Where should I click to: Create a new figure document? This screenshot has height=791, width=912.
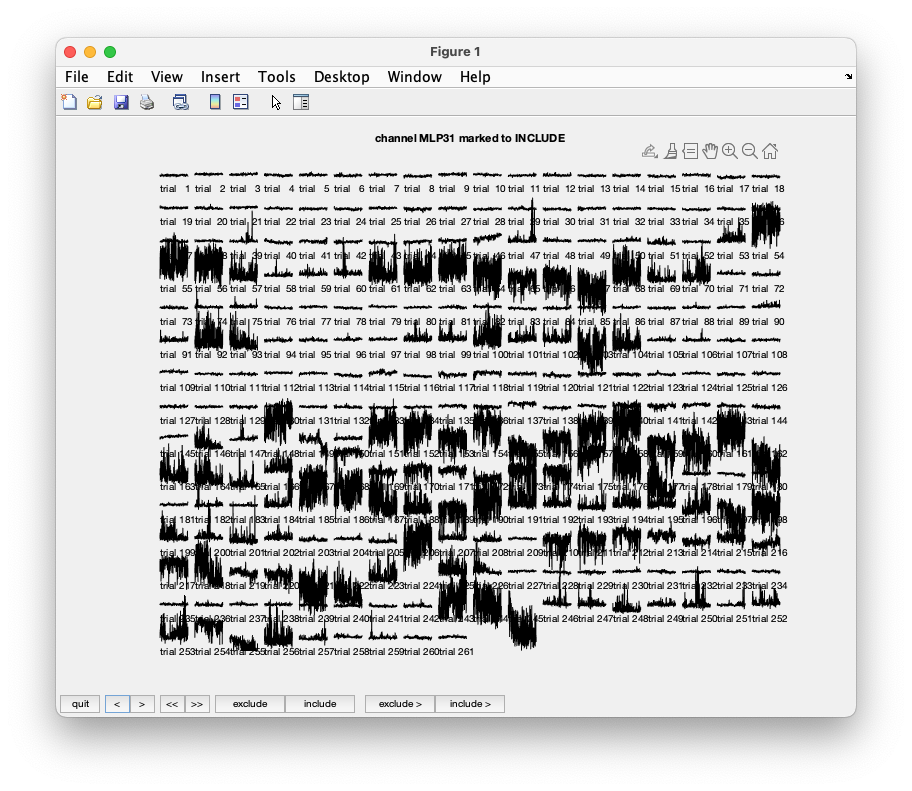69,101
